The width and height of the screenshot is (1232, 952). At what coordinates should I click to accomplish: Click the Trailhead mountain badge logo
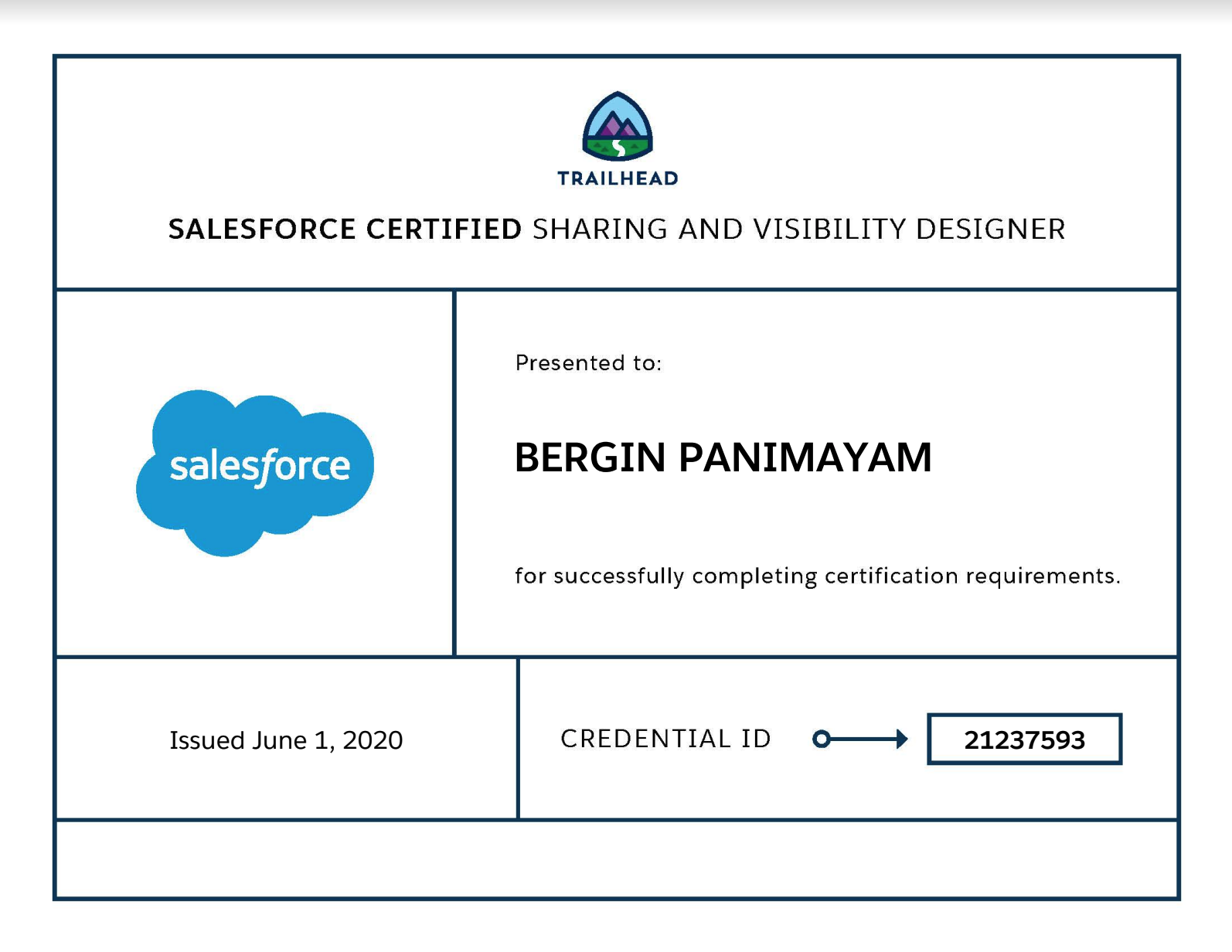tap(618, 126)
